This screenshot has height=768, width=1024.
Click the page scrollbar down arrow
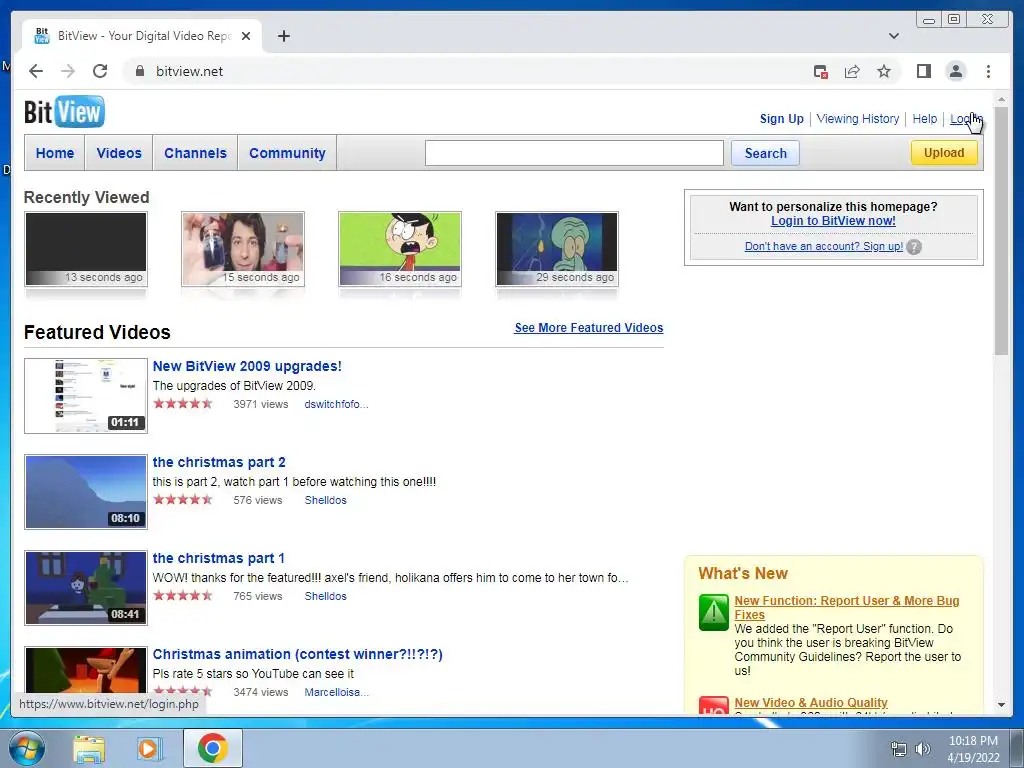point(1001,705)
